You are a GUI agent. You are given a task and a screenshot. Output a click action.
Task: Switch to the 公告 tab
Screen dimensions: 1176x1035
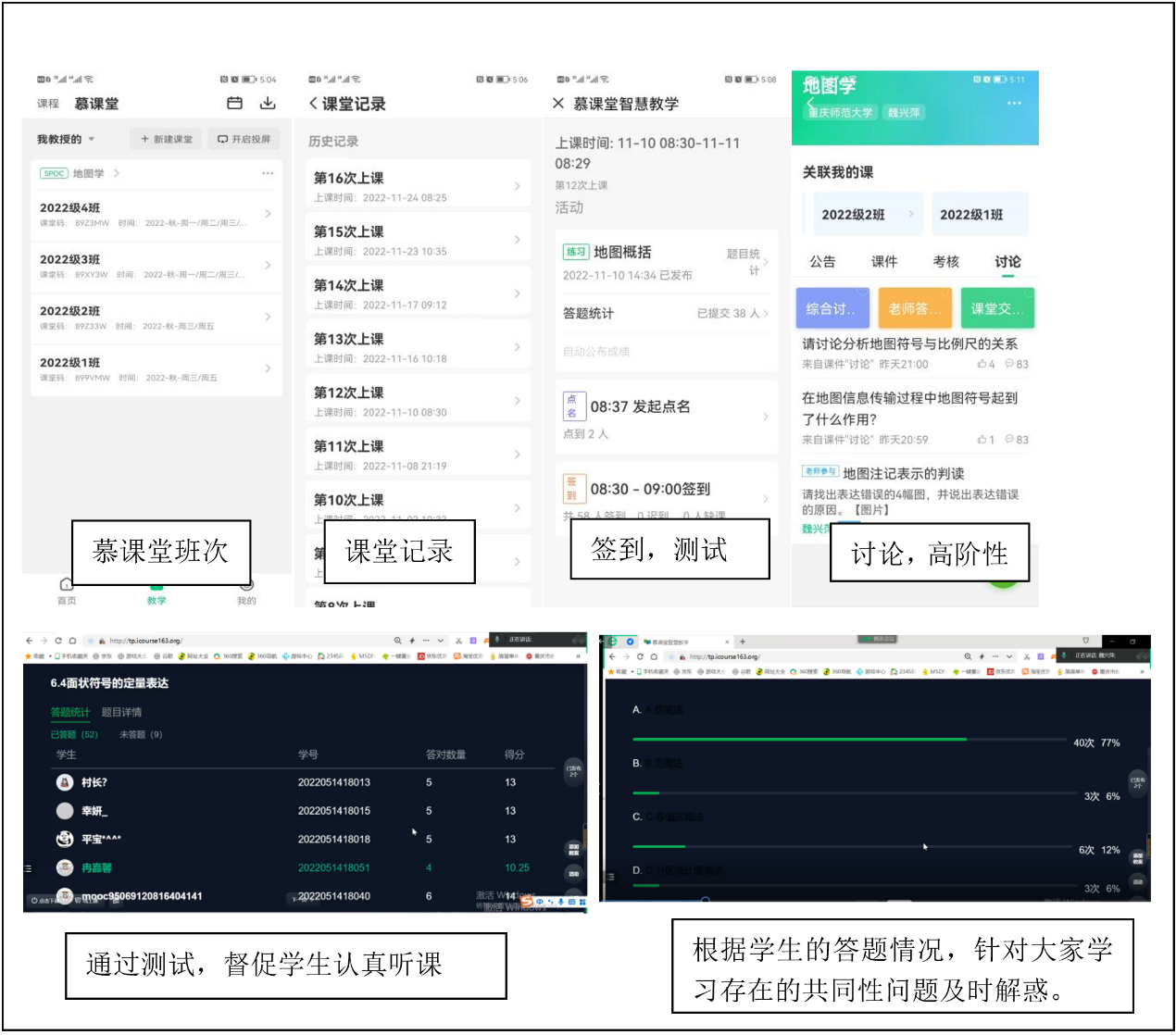point(822,261)
